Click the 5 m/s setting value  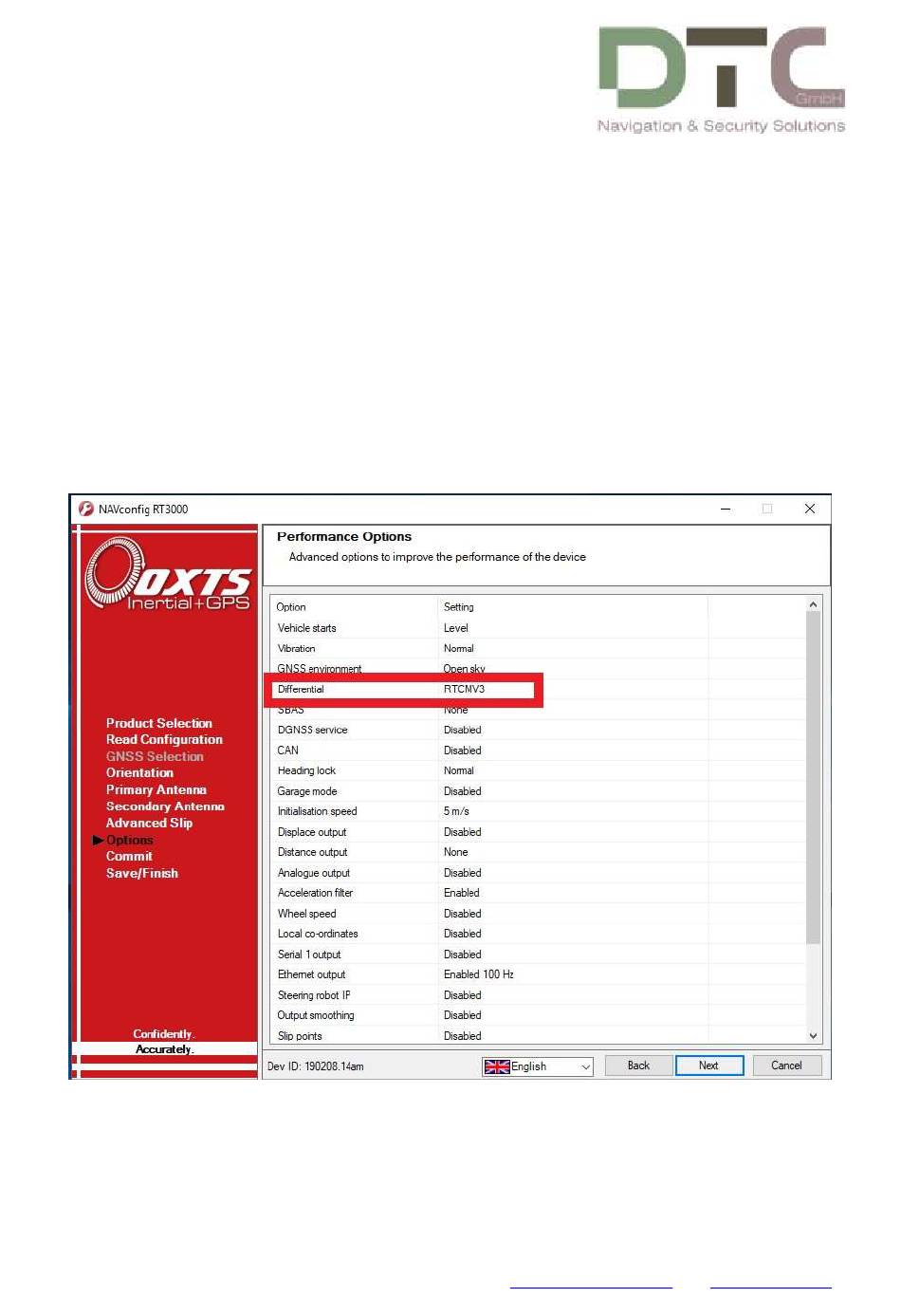[456, 811]
